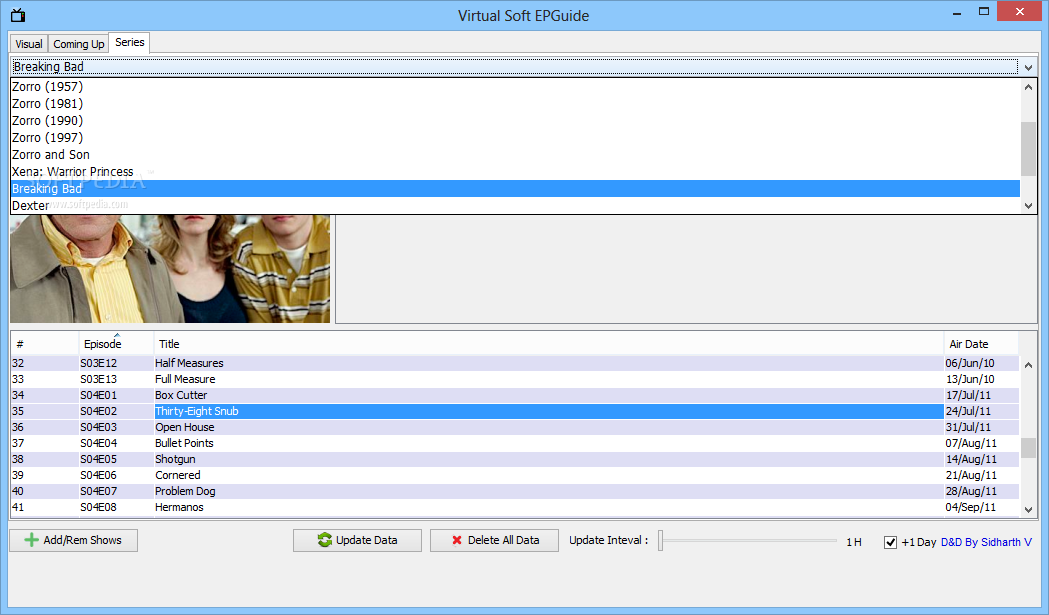Select the Cornered episode row
1049x615 pixels.
514,476
